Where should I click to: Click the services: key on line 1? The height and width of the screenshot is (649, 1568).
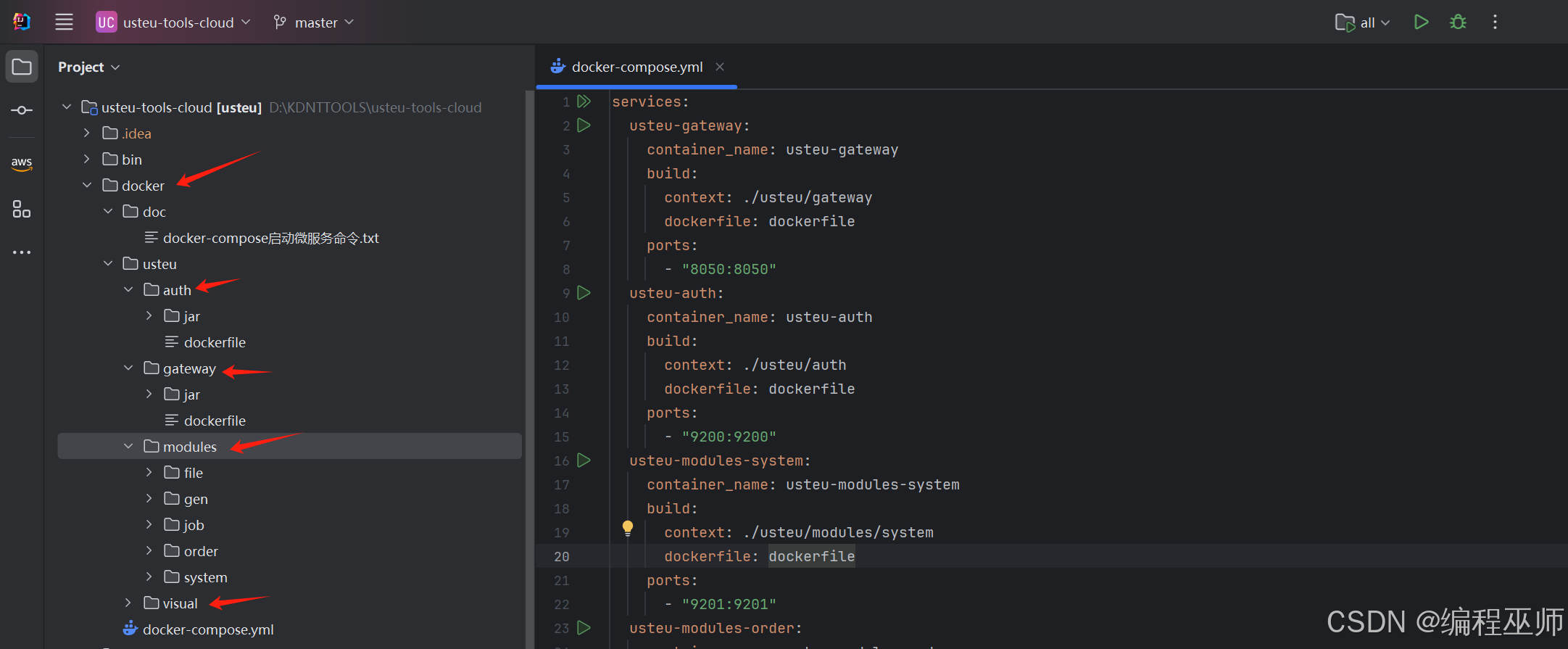tap(650, 102)
